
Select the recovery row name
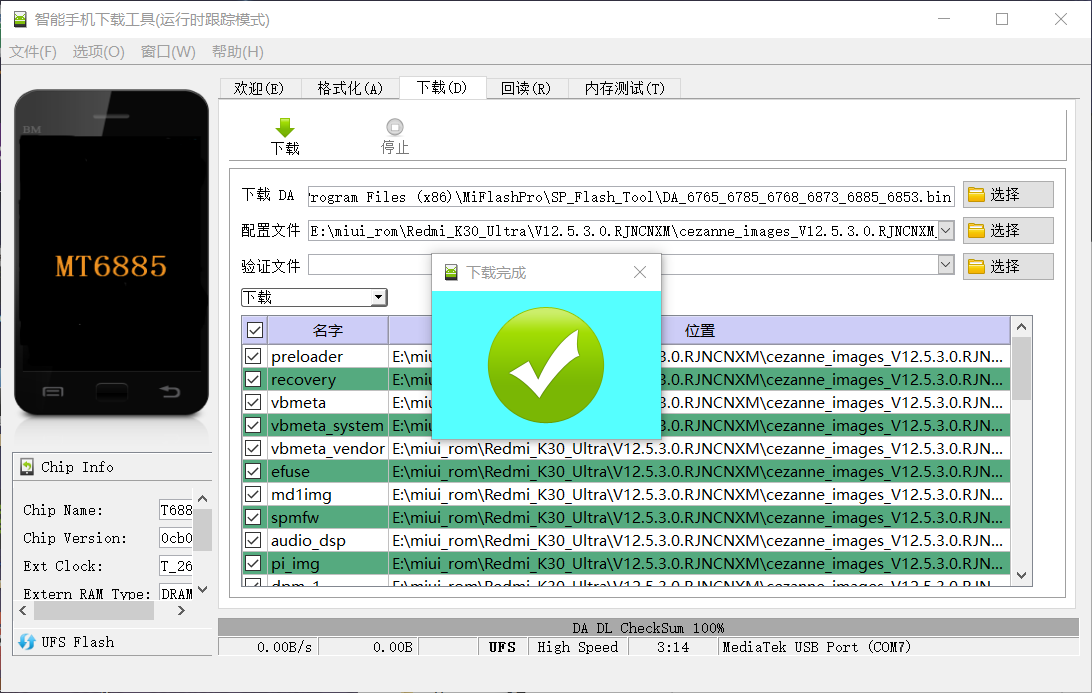point(303,380)
